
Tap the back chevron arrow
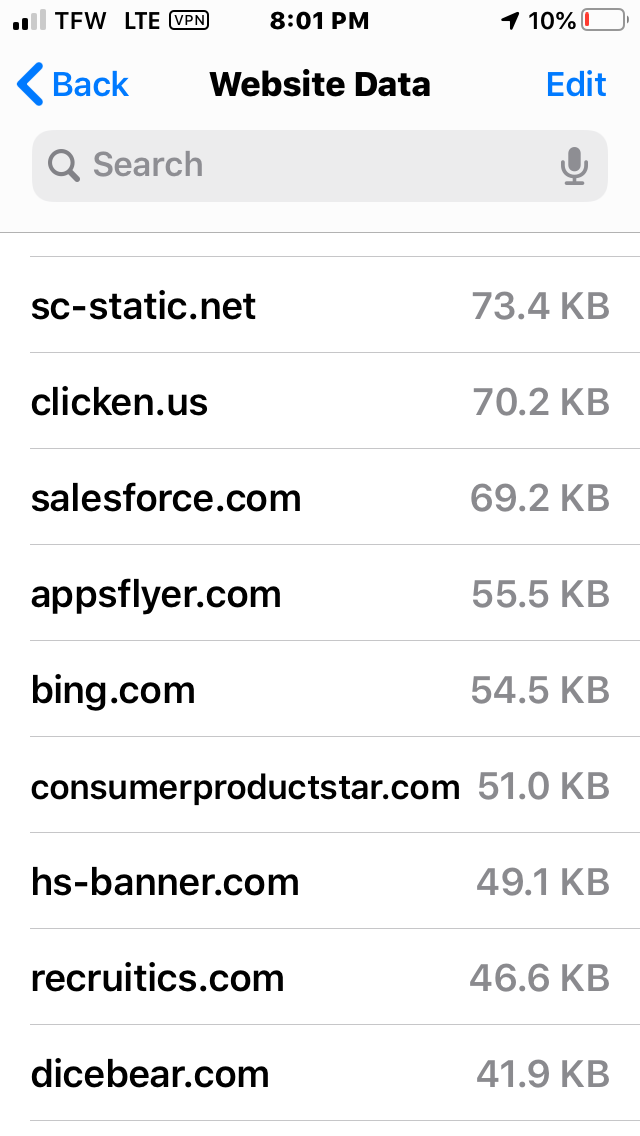[30, 84]
